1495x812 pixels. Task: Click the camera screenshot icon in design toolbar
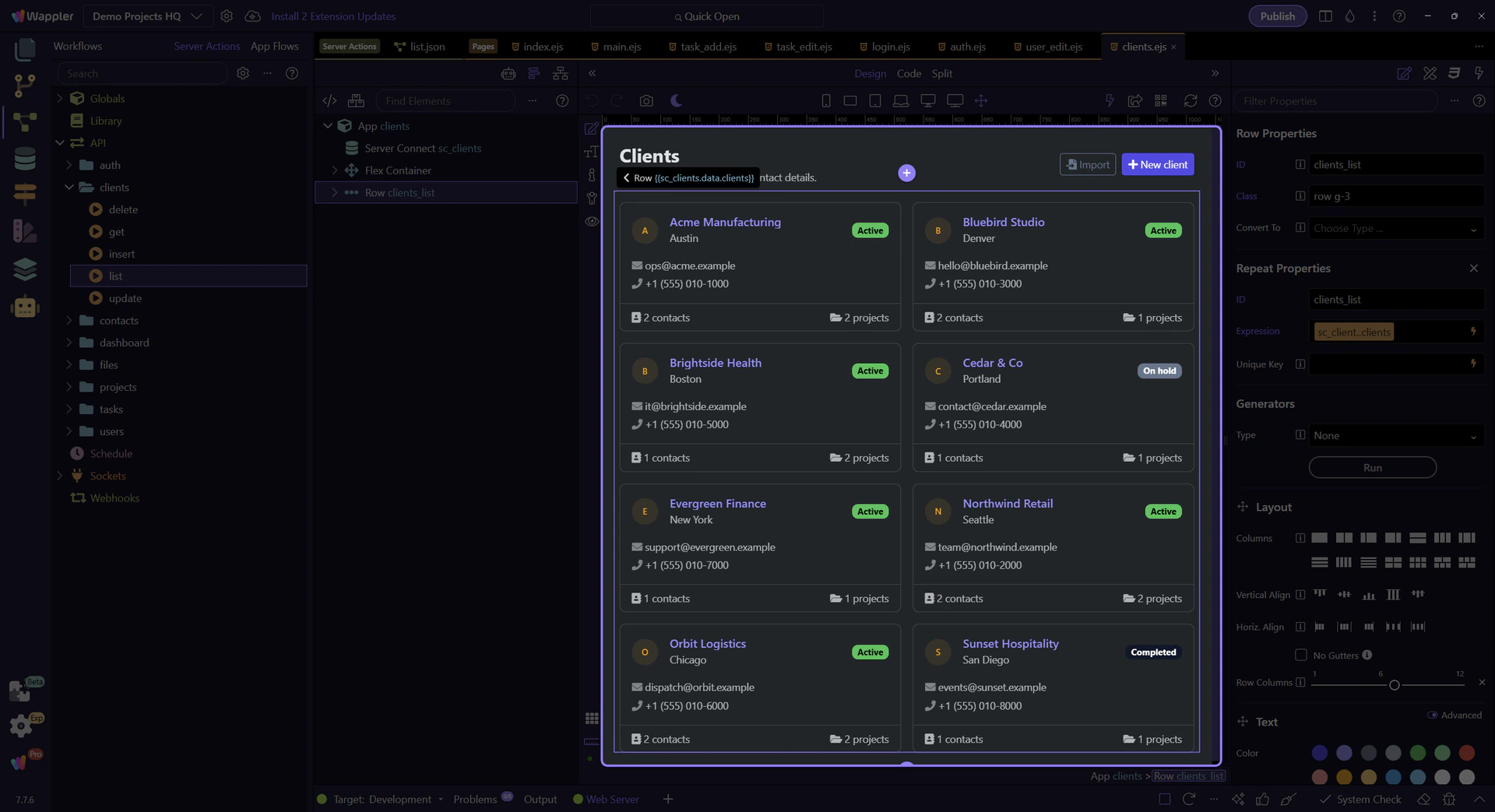[x=646, y=101]
